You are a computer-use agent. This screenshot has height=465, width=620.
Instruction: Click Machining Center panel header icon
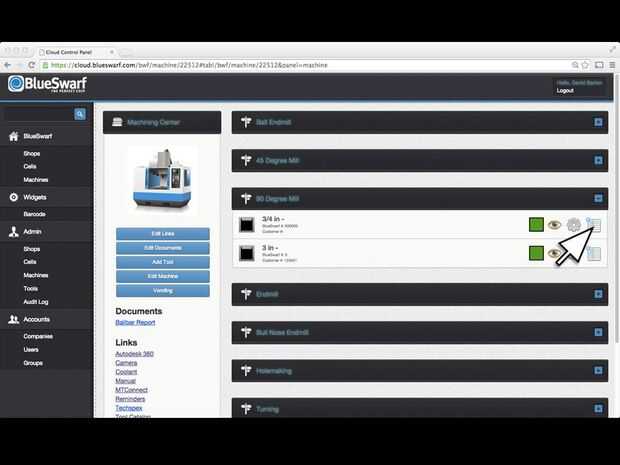tap(117, 122)
